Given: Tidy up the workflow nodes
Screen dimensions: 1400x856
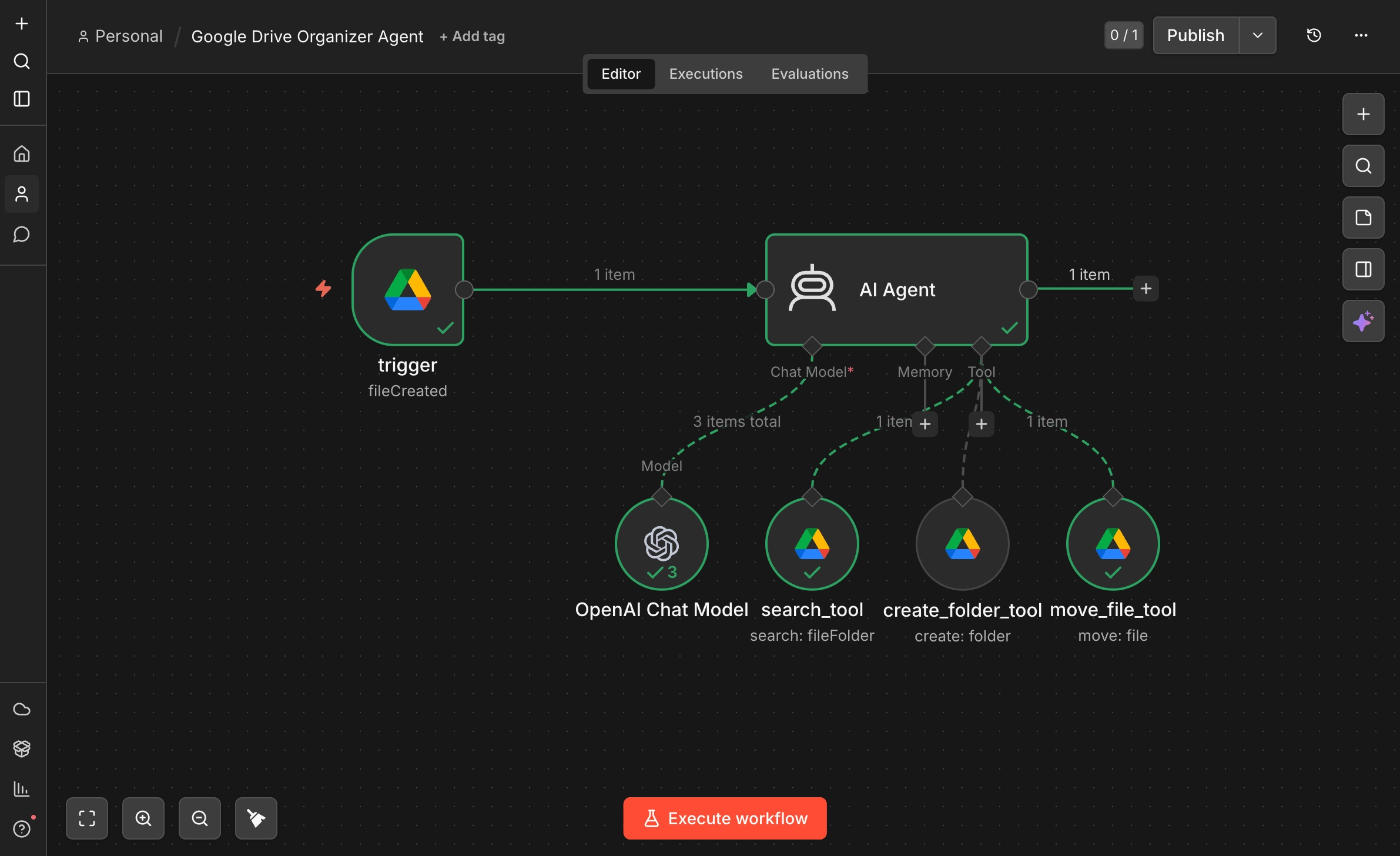Looking at the screenshot, I should [256, 818].
